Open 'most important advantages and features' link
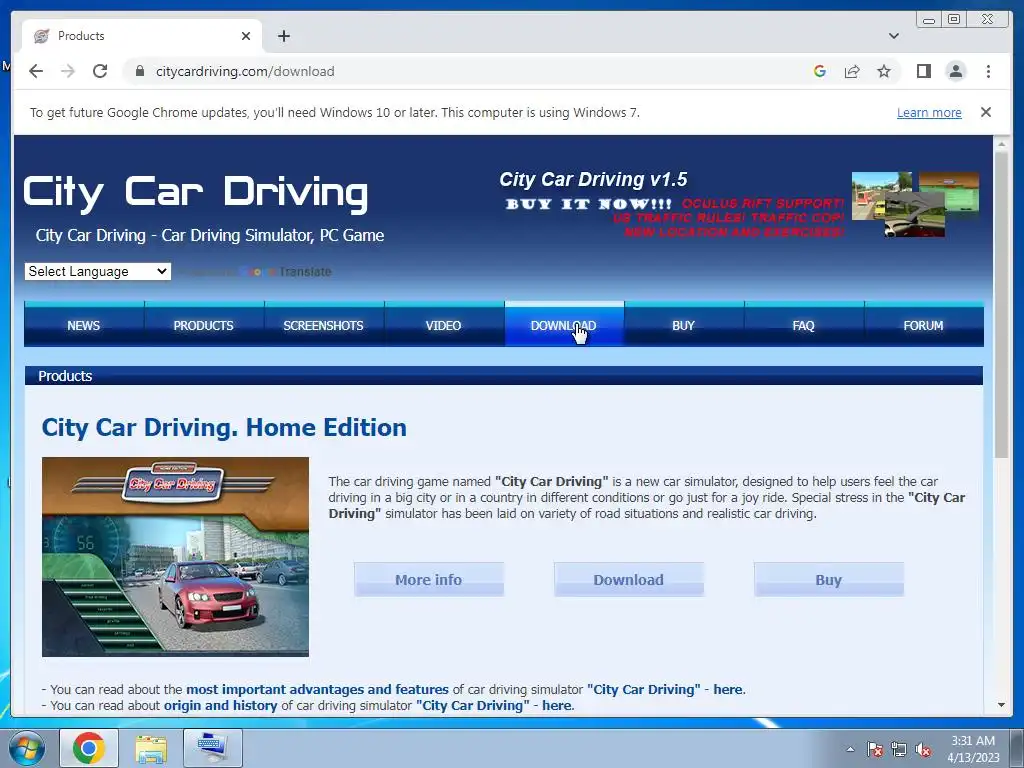This screenshot has height=768, width=1024. [317, 689]
